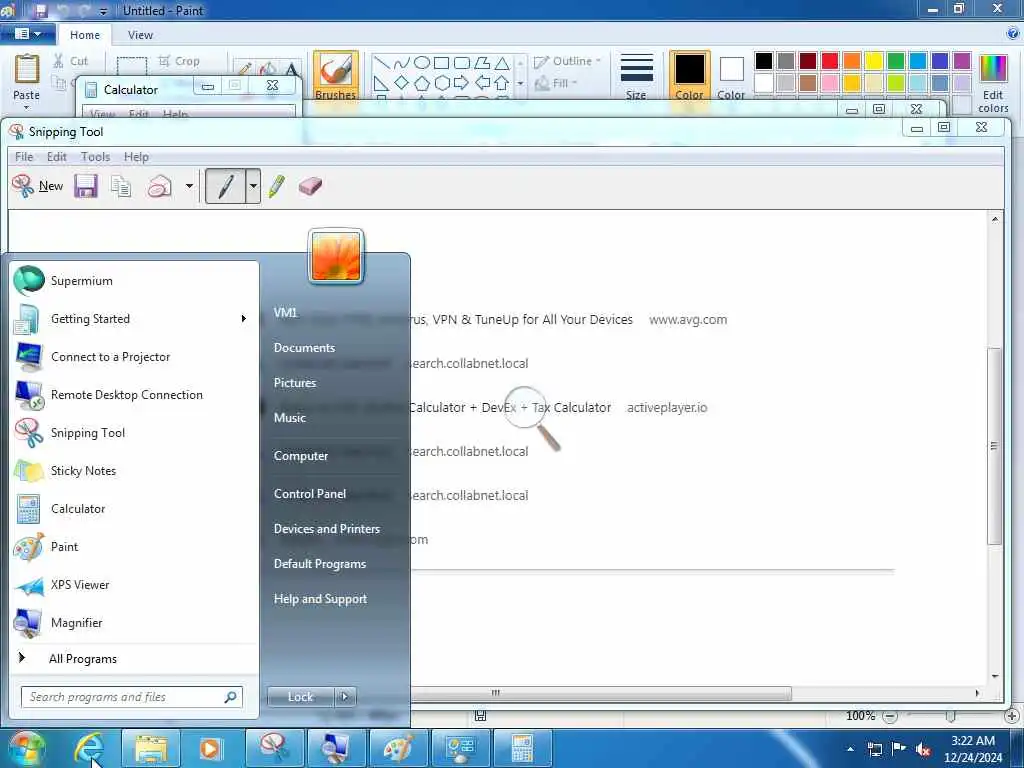The image size is (1024, 768).
Task: Expand All Programs in Start menu
Action: pyautogui.click(x=135, y=658)
